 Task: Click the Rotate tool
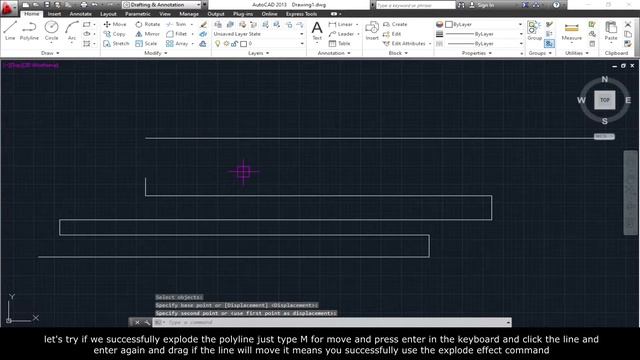tap(147, 24)
